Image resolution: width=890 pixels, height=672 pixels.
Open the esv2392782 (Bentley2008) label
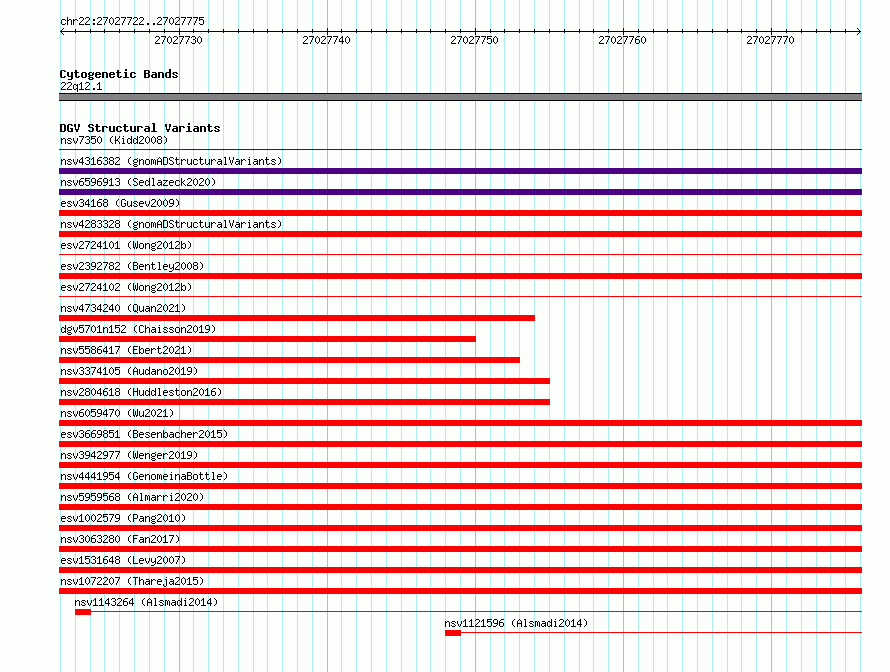(x=132, y=266)
